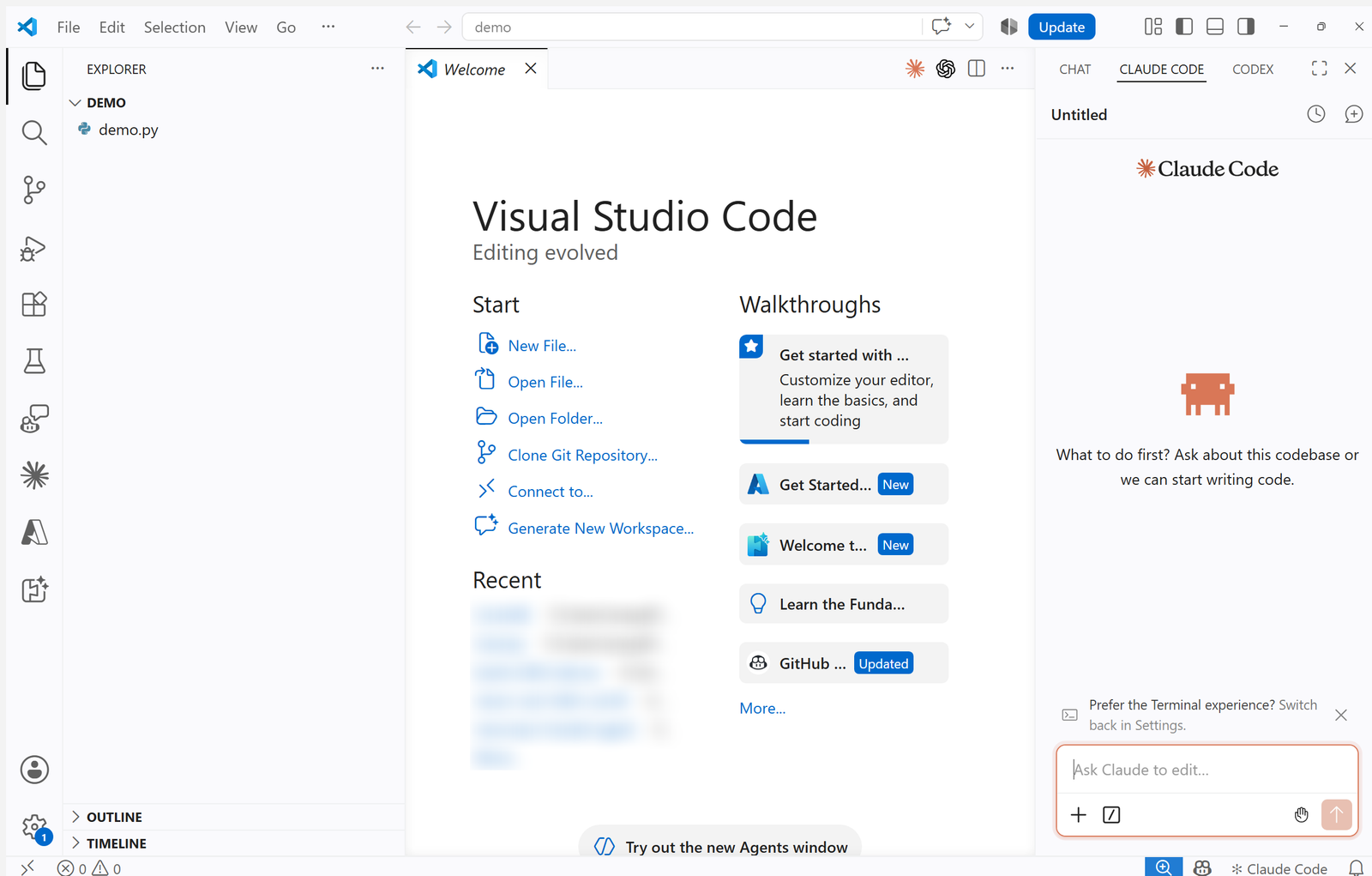Viewport: 1372px width, 876px height.
Task: Maximize the Claude Code panel
Action: point(1320,69)
